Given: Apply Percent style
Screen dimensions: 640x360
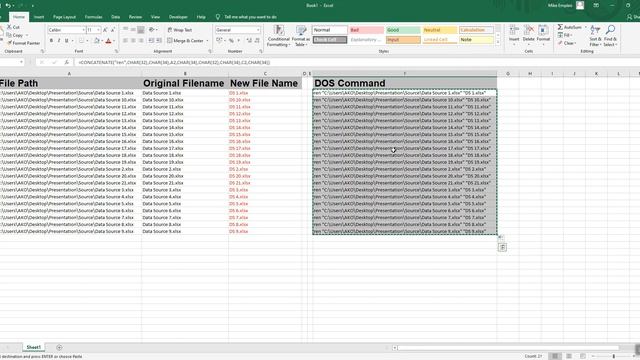Looking at the screenshot, I should tap(231, 41).
